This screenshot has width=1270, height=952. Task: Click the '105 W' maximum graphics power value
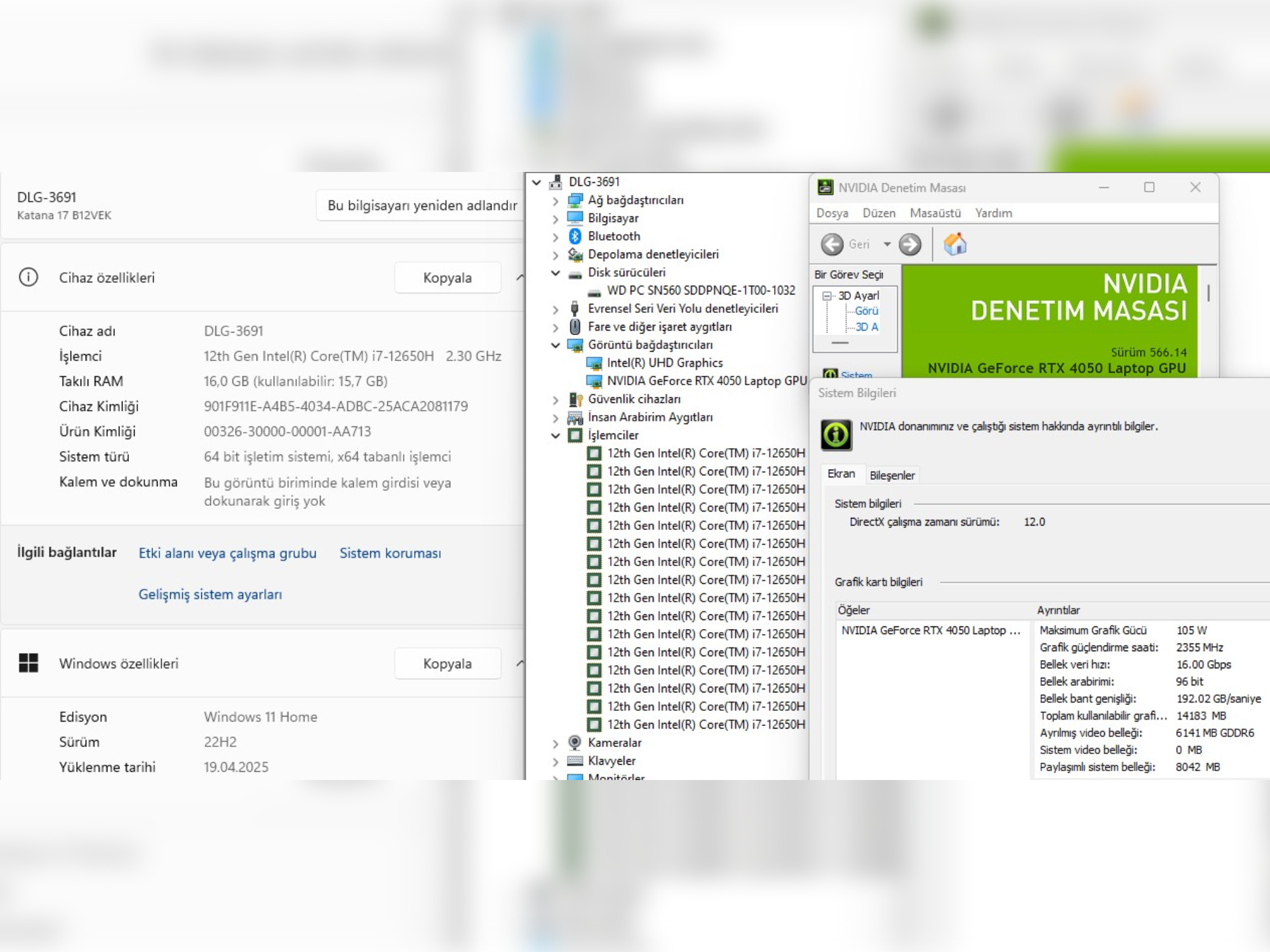pyautogui.click(x=1191, y=630)
